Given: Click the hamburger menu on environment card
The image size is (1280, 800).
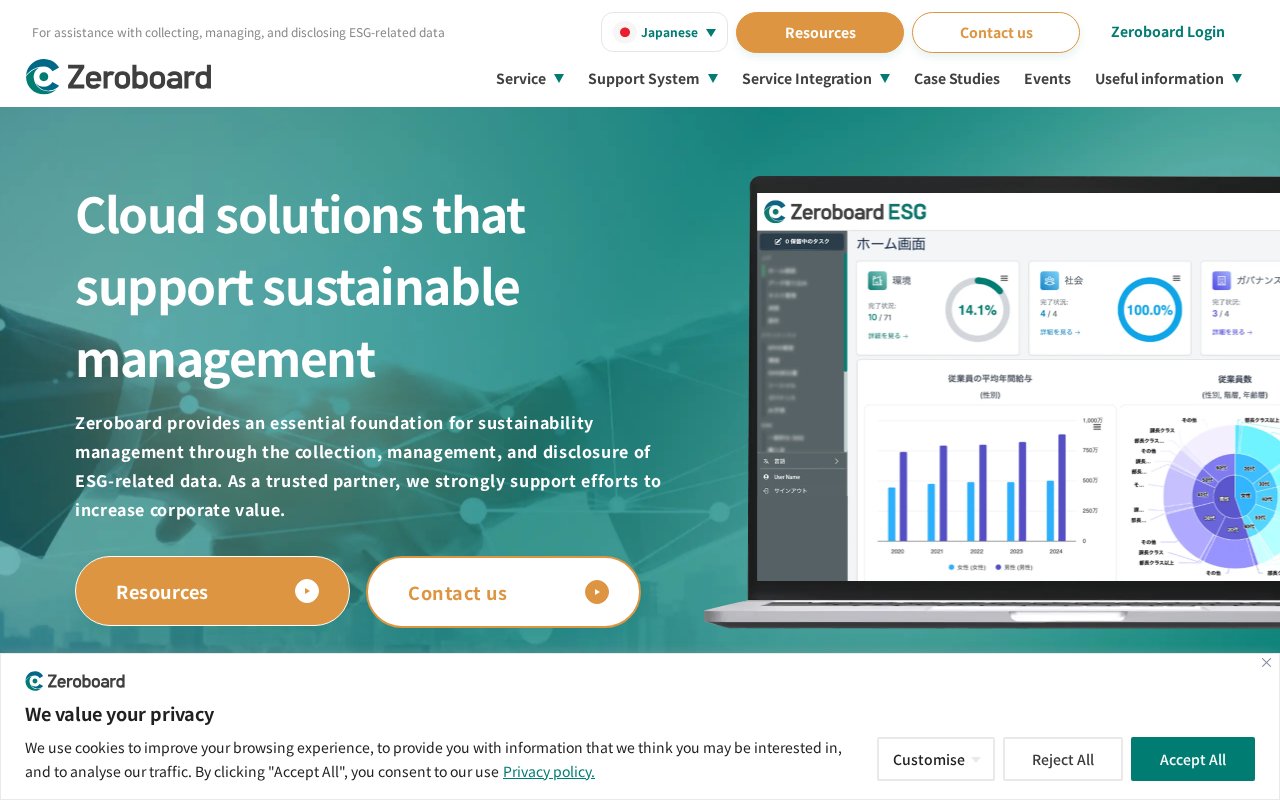Looking at the screenshot, I should [x=1004, y=279].
